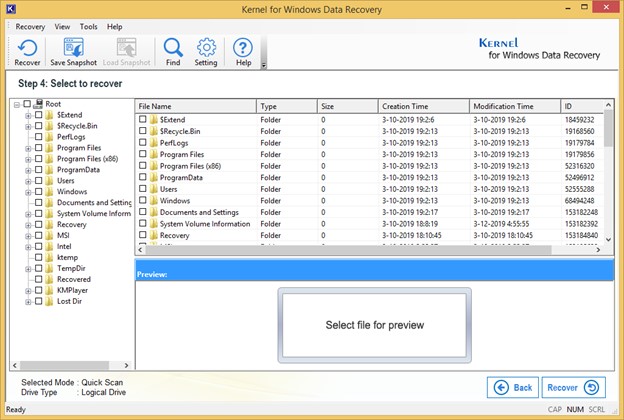Click the KMPlayer folder icon in tree
The image size is (624, 420).
click(49, 290)
